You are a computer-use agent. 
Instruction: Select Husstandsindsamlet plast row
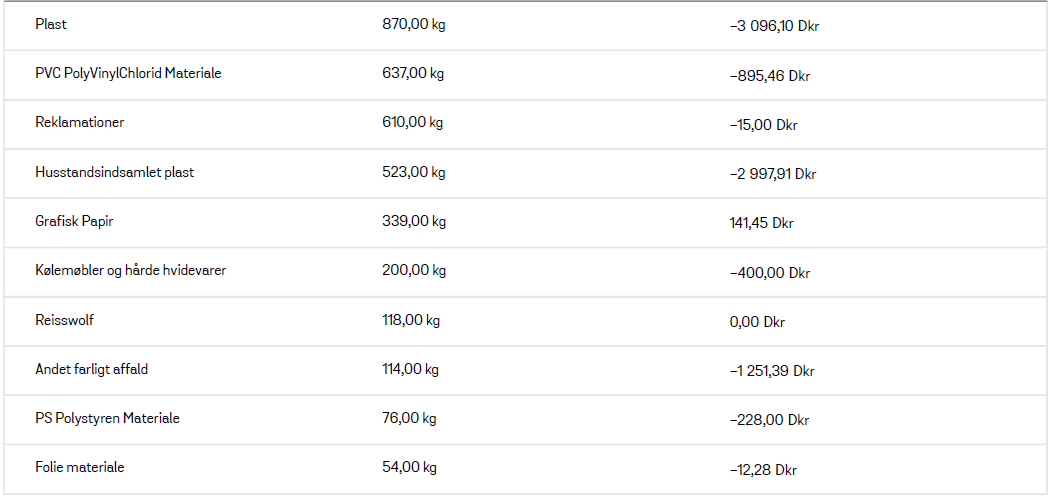point(525,173)
